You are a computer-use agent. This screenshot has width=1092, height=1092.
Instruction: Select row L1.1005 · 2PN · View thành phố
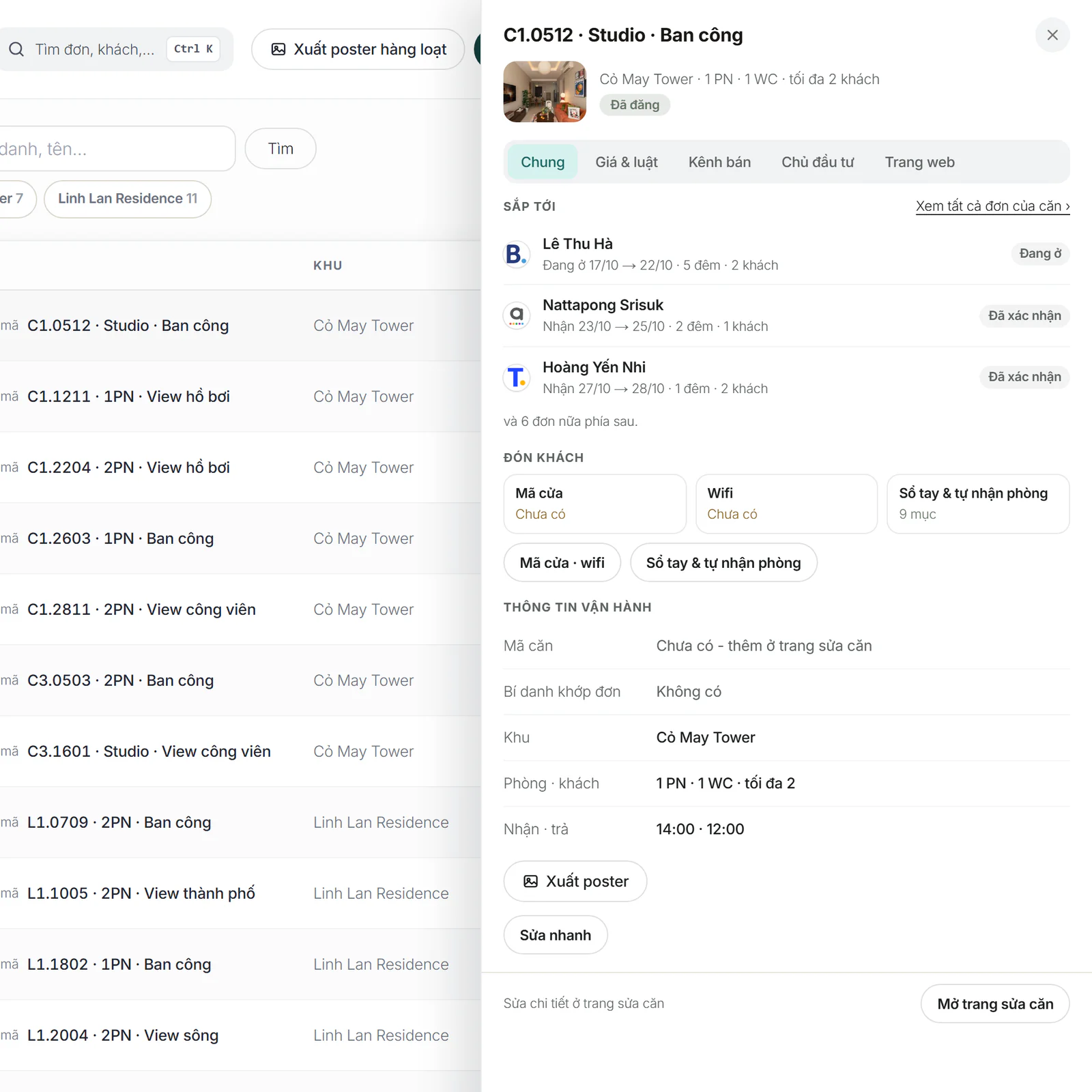click(240, 893)
